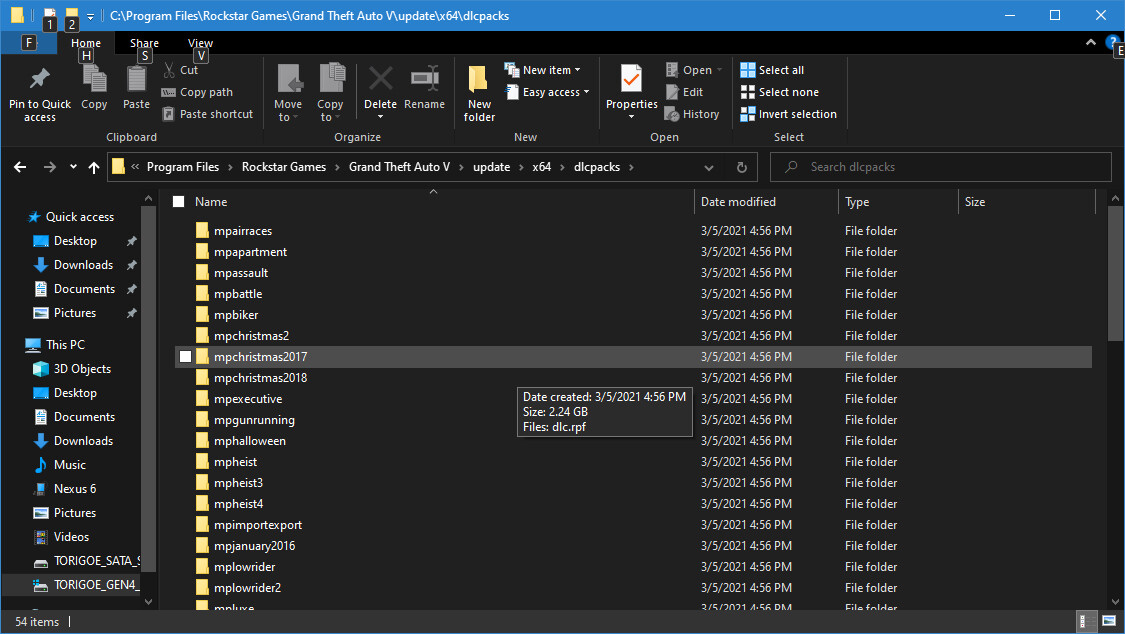Click Select none in the ribbon
The height and width of the screenshot is (634, 1125).
(779, 92)
